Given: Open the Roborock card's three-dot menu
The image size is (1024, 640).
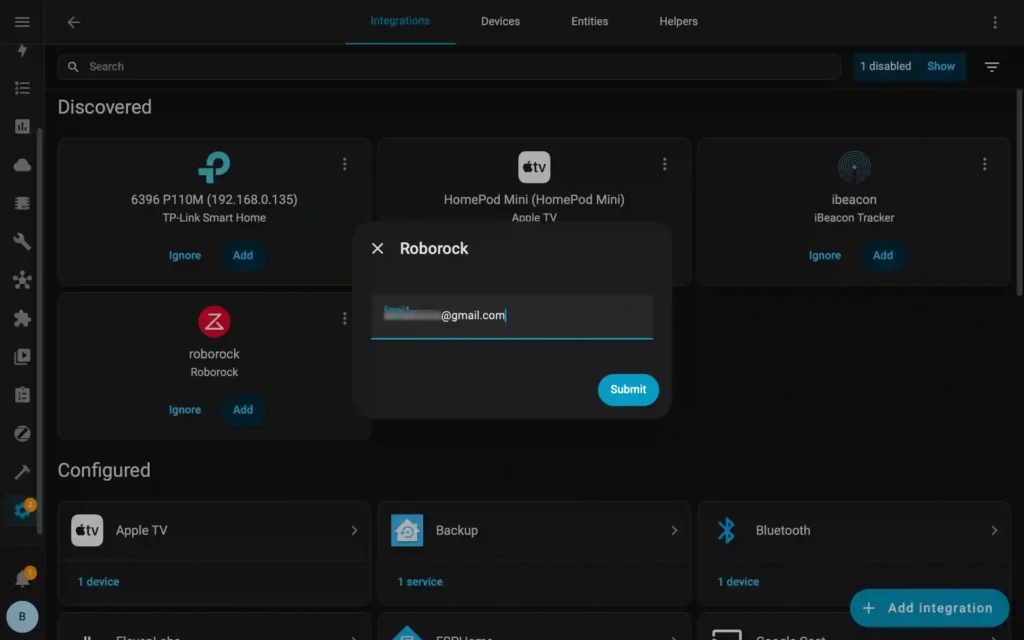Looking at the screenshot, I should click(x=345, y=318).
